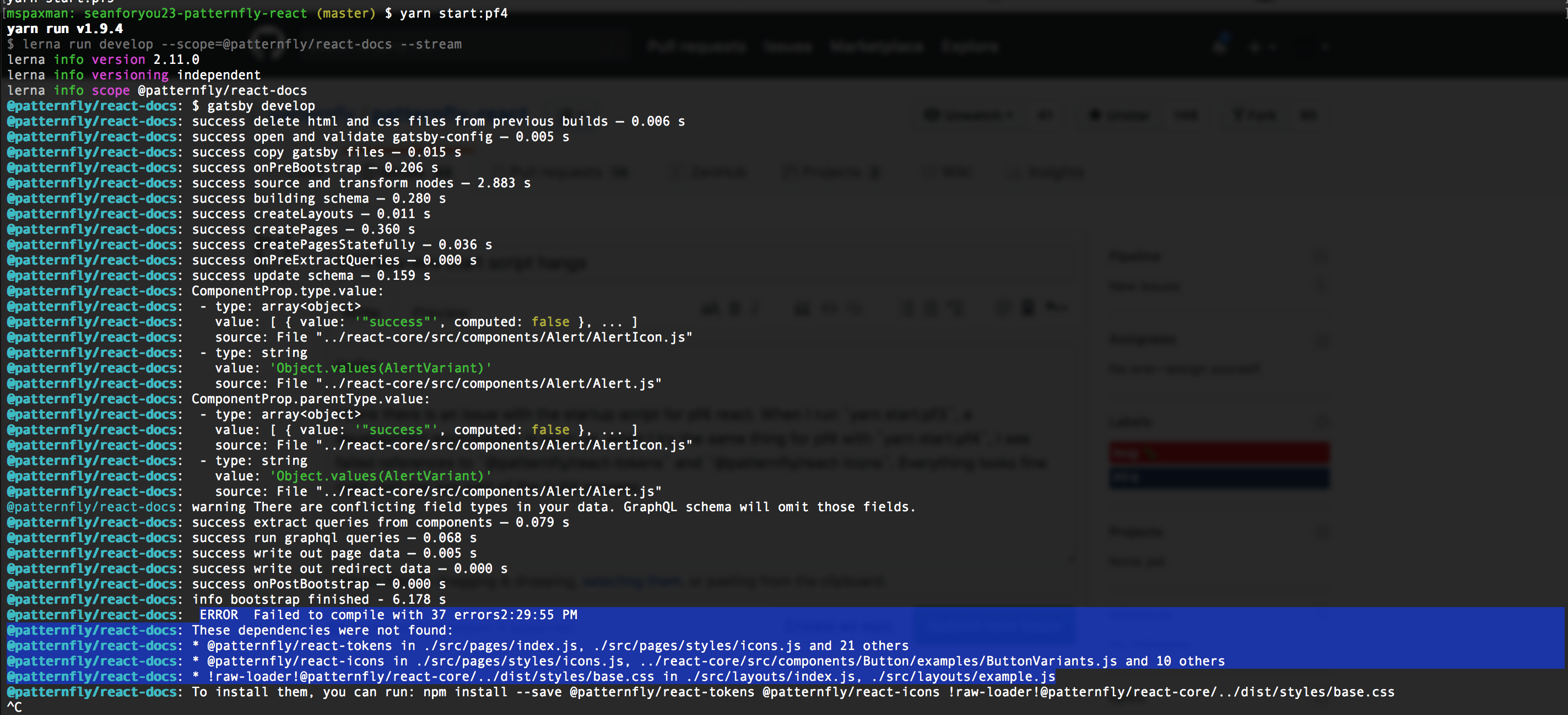Click Unstar button in background GitHub page
This screenshot has height=715, width=1568.
(x=1120, y=115)
